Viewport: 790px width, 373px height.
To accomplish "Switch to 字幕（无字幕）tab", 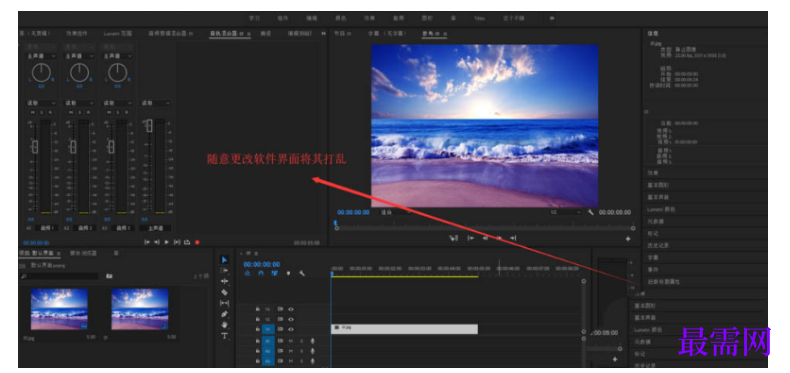I will [387, 34].
